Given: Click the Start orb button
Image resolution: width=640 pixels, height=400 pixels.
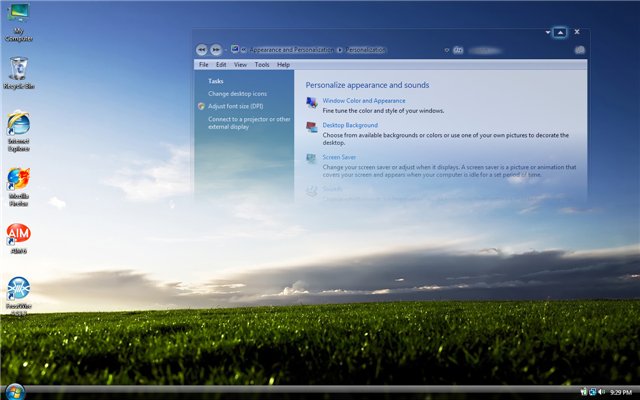Looking at the screenshot, I should 14,390.
